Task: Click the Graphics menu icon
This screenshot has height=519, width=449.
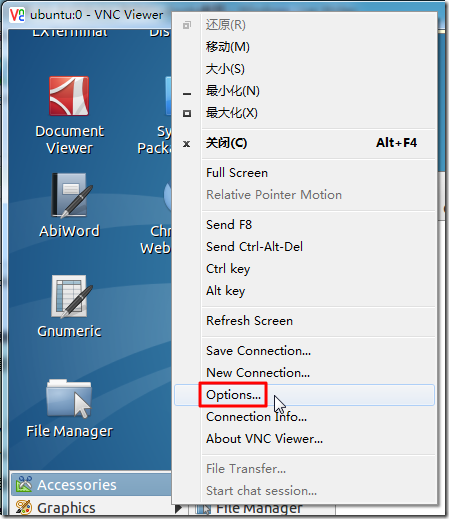Action: coord(23,507)
